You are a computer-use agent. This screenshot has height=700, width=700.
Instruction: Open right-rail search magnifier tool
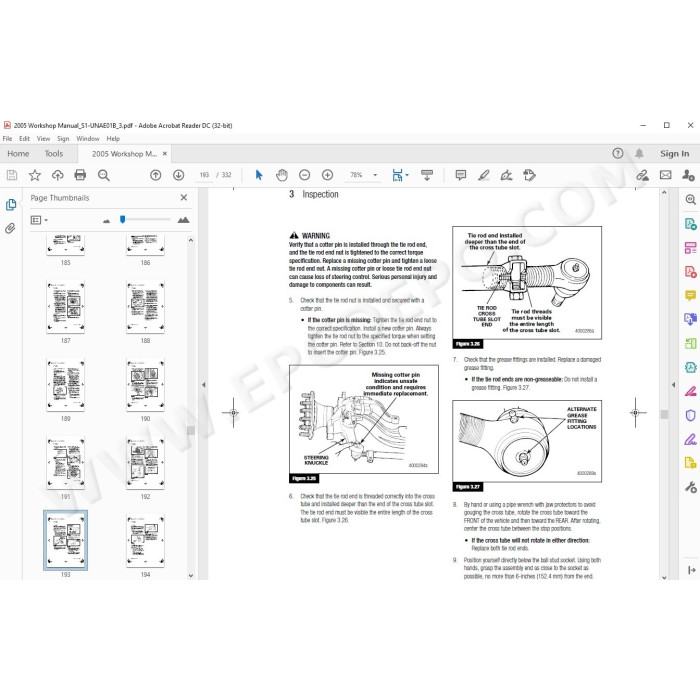[x=690, y=200]
